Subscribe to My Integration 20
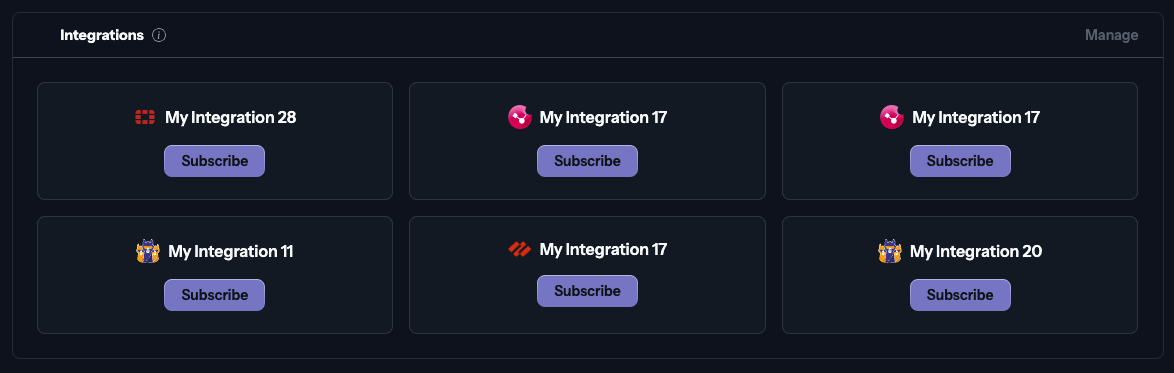1174x373 pixels. [960, 295]
